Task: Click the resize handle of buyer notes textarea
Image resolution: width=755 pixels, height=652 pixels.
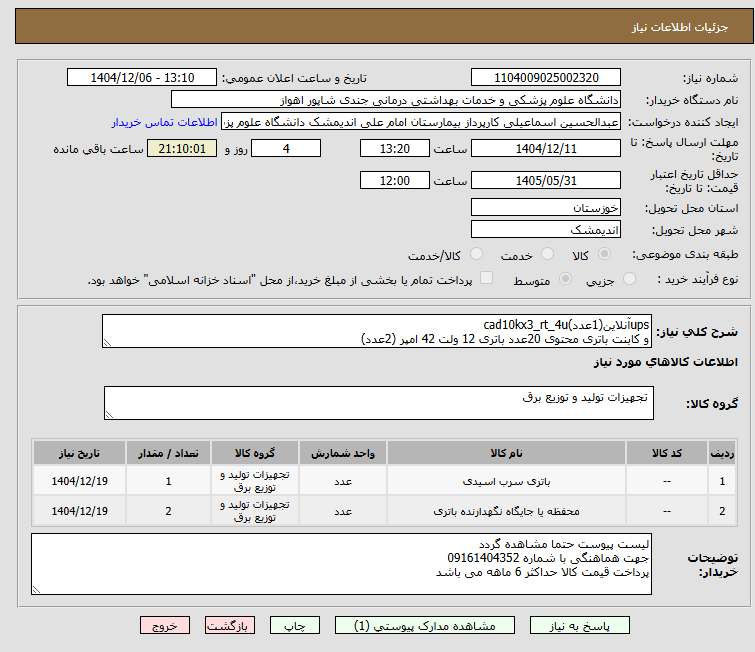Action: (x=37, y=589)
